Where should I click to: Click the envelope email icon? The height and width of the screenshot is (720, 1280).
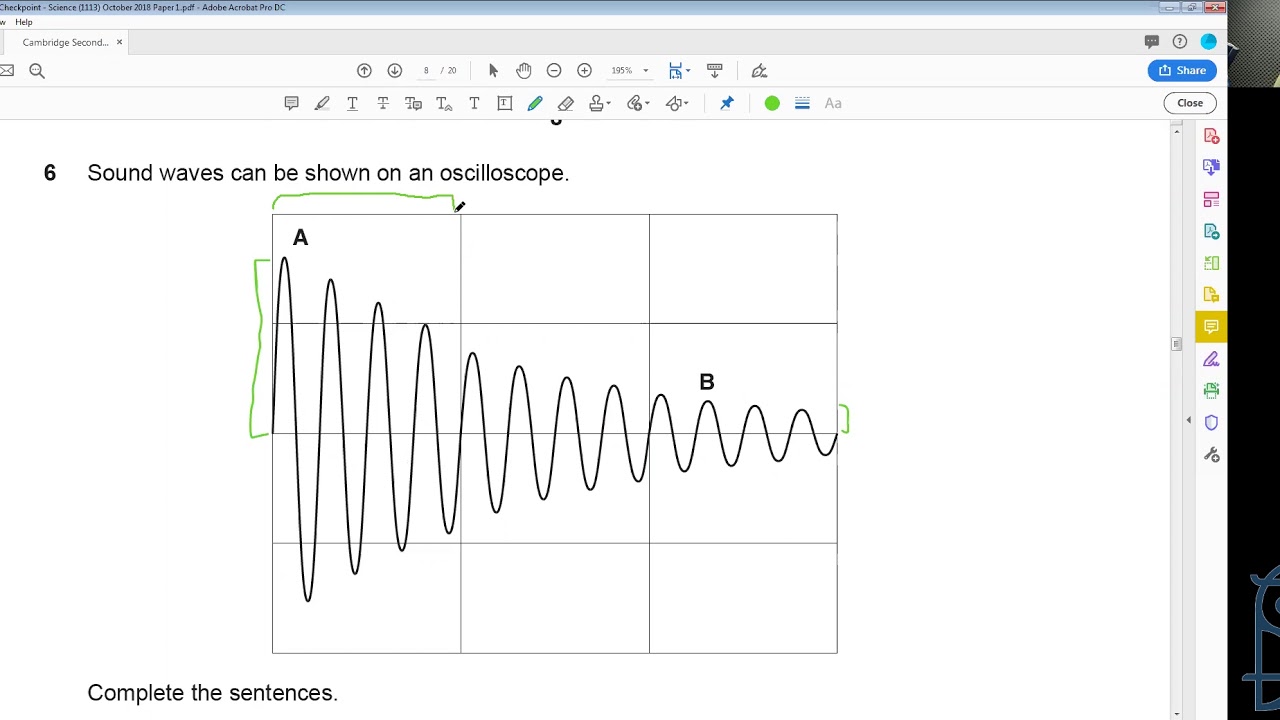point(6,70)
